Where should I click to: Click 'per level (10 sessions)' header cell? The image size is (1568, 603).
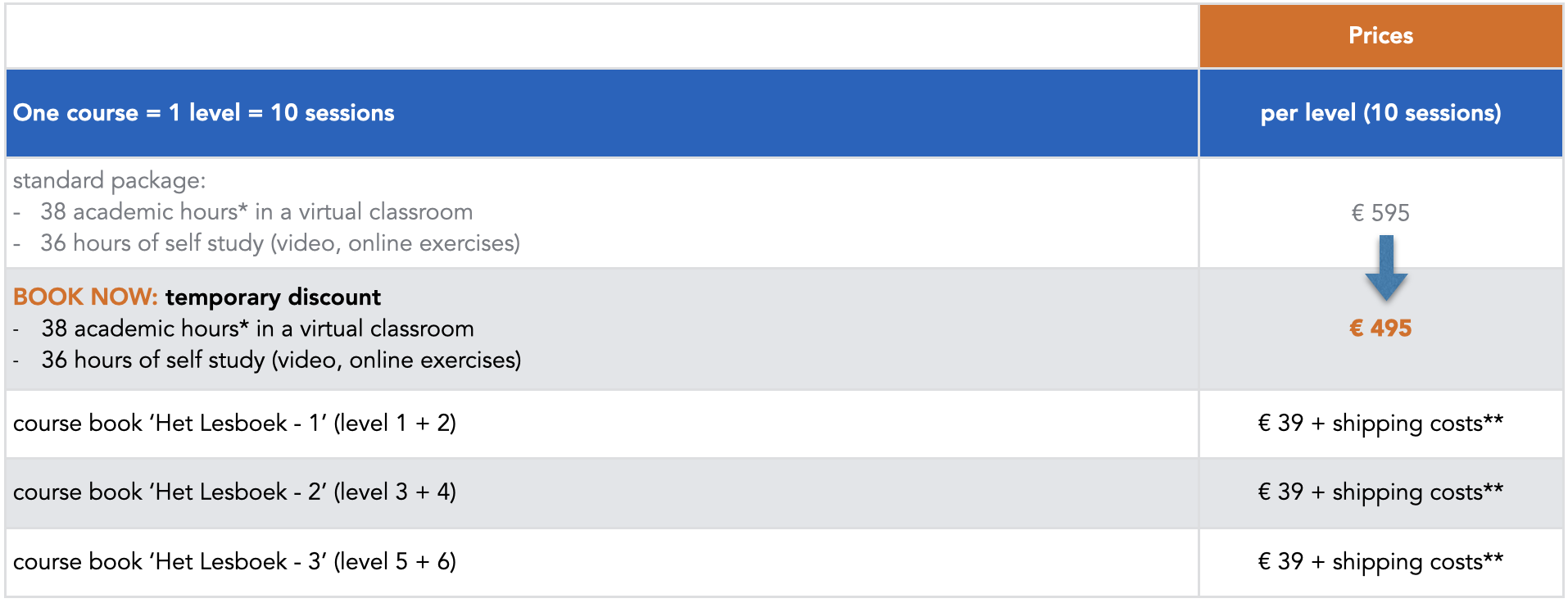point(1380,113)
